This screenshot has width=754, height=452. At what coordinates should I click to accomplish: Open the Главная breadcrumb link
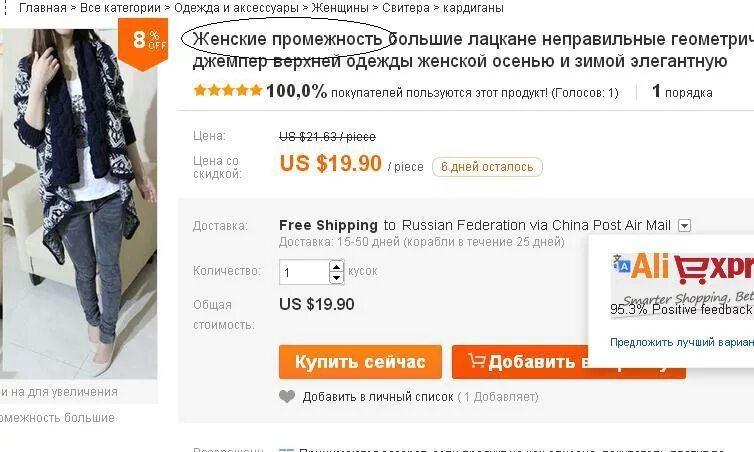tap(43, 8)
